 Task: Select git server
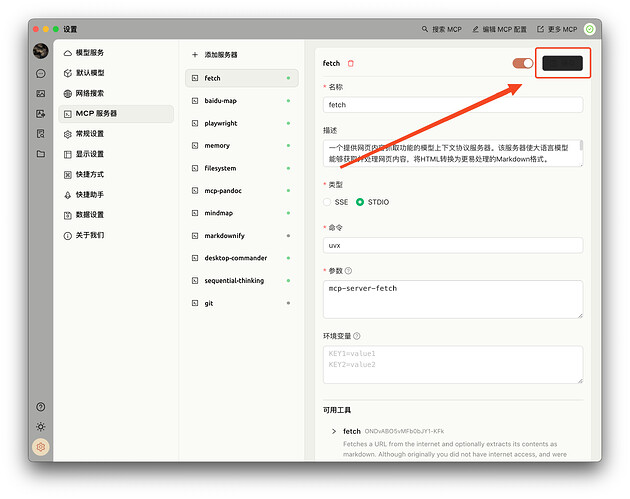click(x=241, y=303)
